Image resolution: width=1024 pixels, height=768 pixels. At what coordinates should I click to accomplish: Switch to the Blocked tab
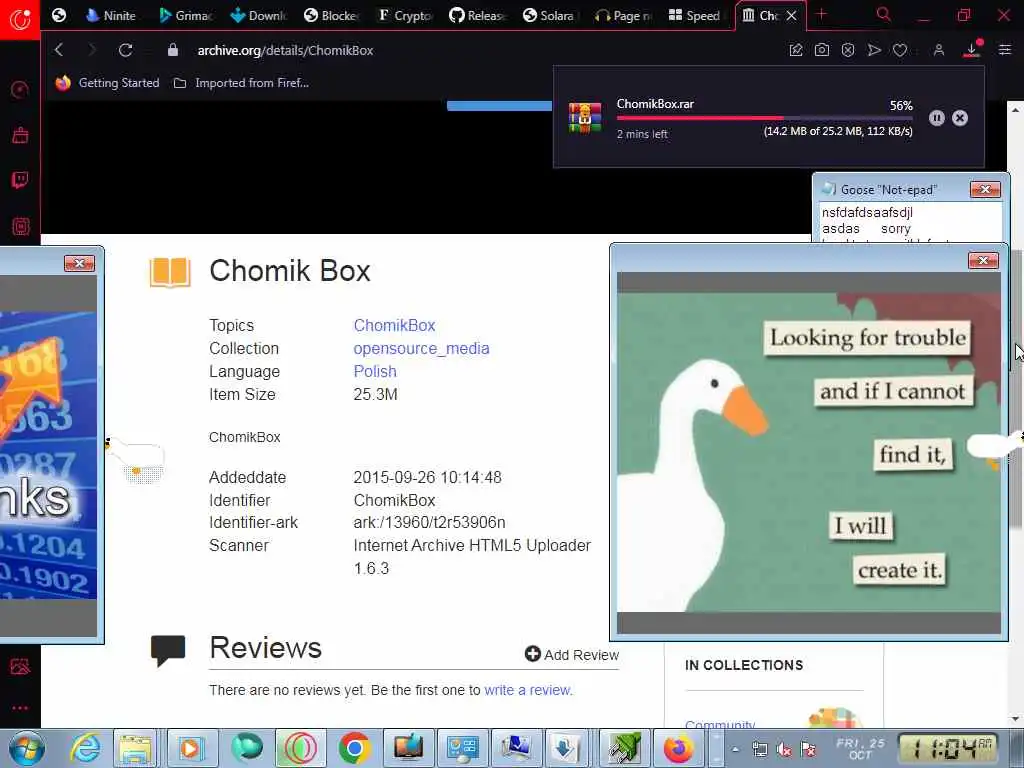(x=332, y=15)
